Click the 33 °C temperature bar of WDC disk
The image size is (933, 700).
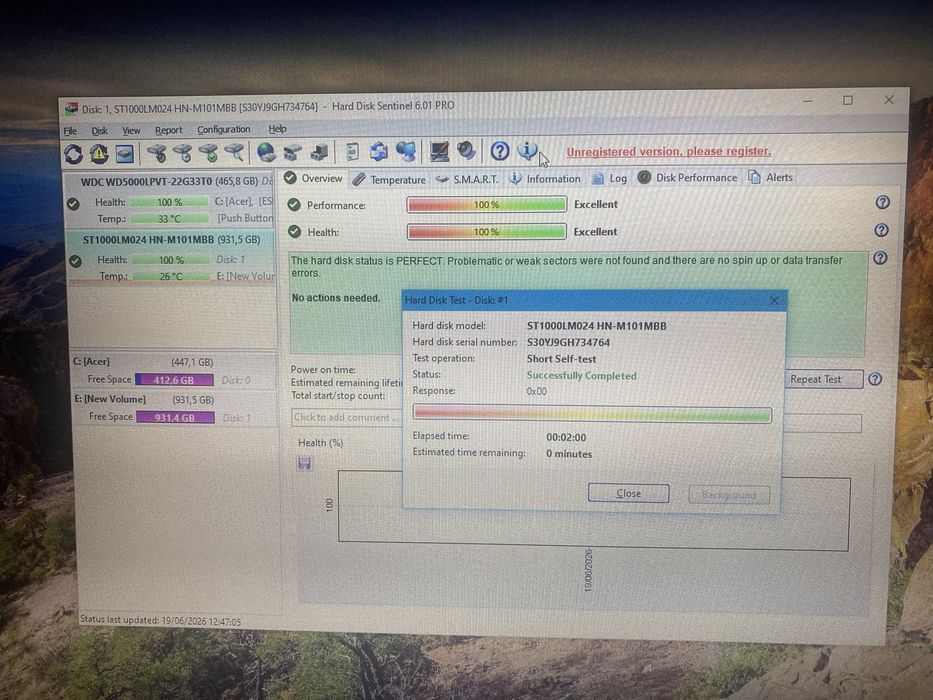click(x=170, y=218)
